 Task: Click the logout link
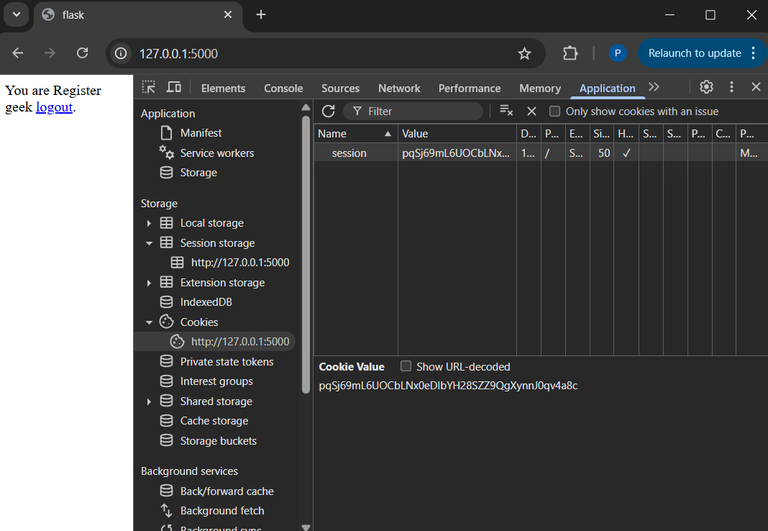coord(54,107)
